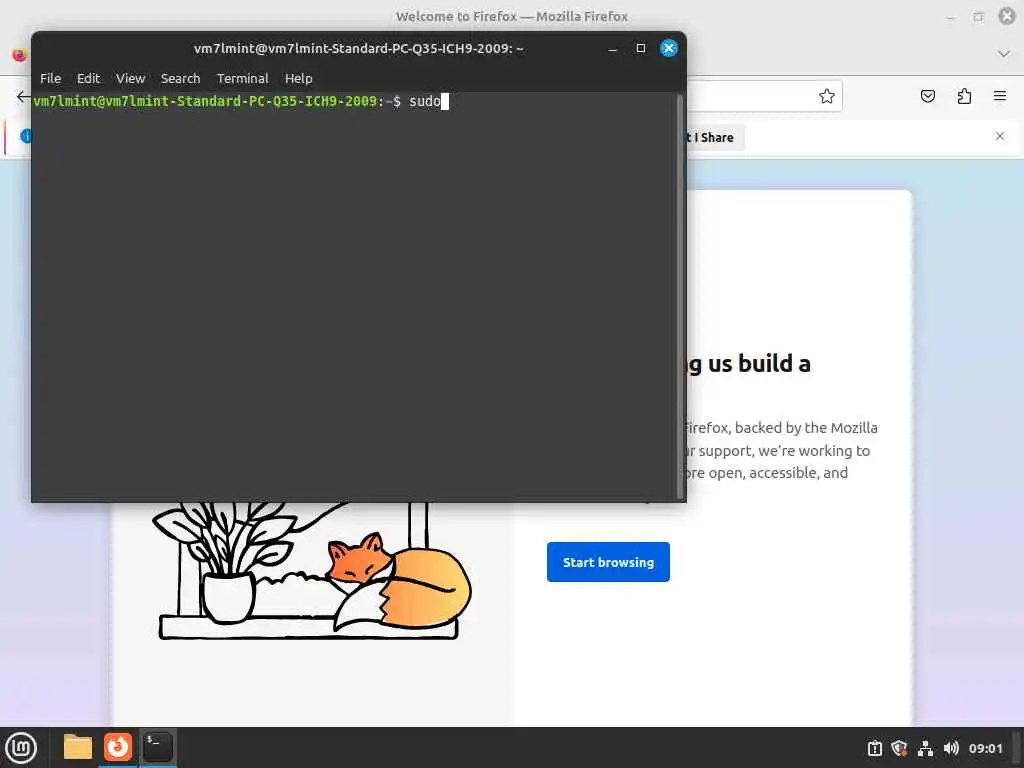Image resolution: width=1024 pixels, height=768 pixels.
Task: Open the Linux Mint start menu
Action: coord(21,748)
